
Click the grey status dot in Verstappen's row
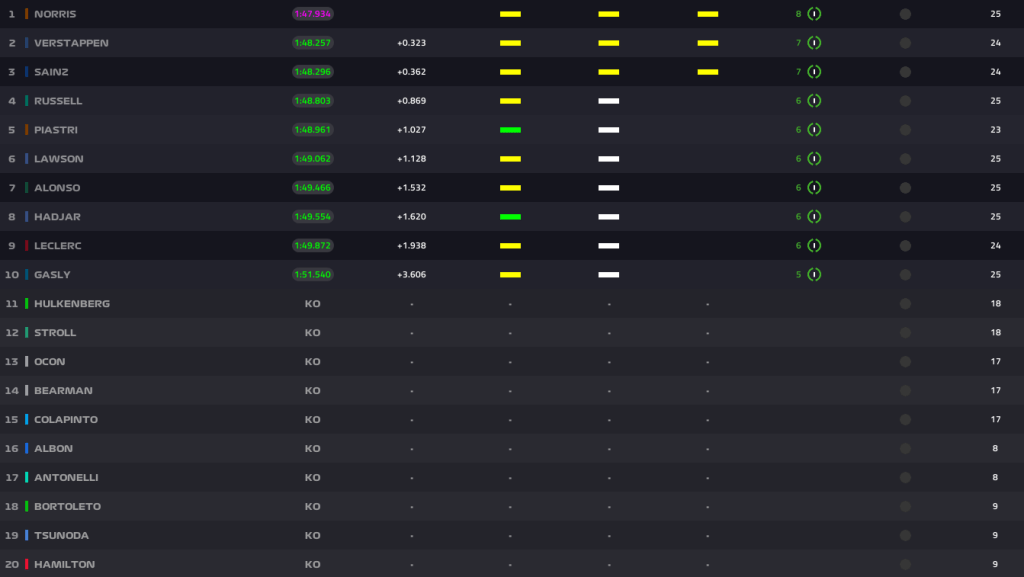(905, 43)
